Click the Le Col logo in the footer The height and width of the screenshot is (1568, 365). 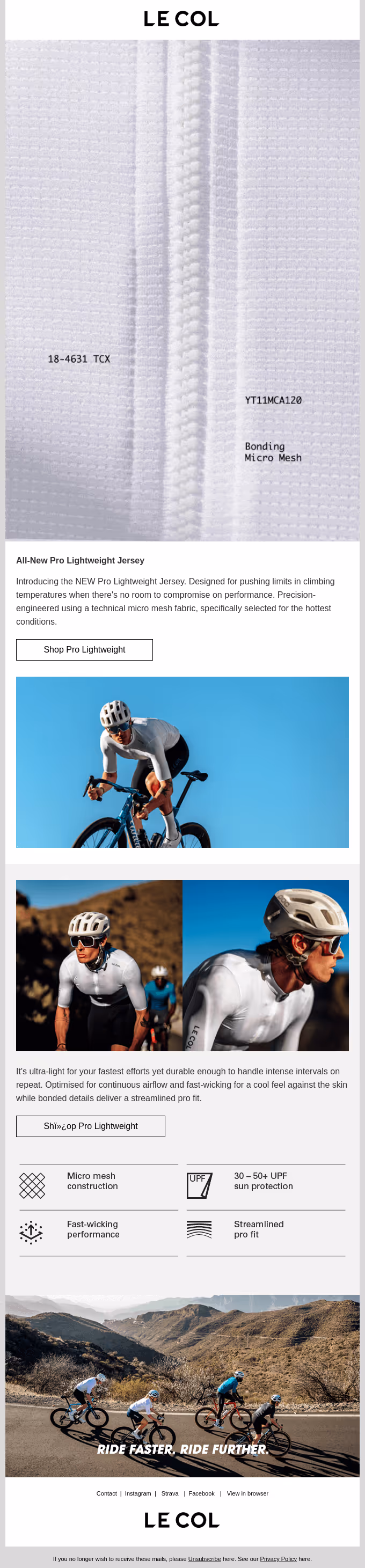click(181, 1520)
